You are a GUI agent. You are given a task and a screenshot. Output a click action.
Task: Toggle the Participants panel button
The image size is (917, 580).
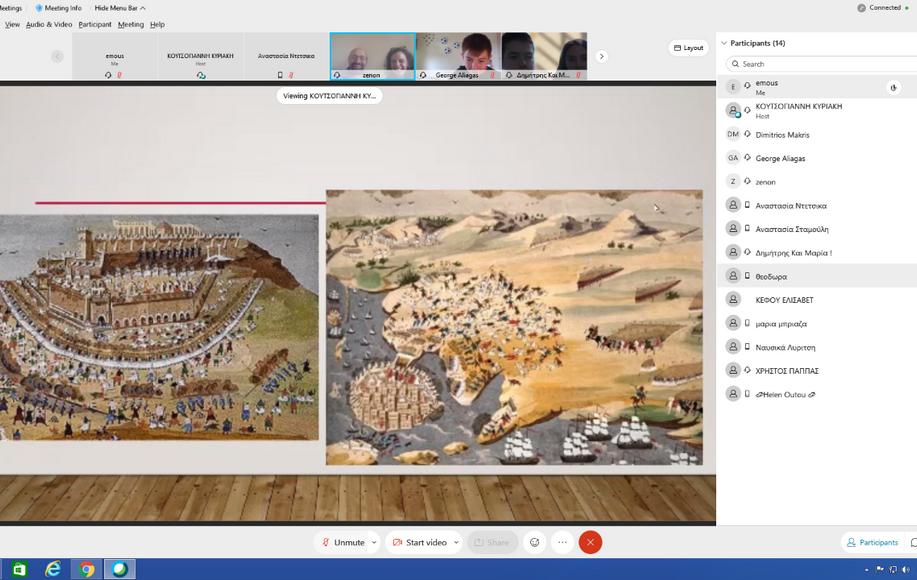point(873,543)
